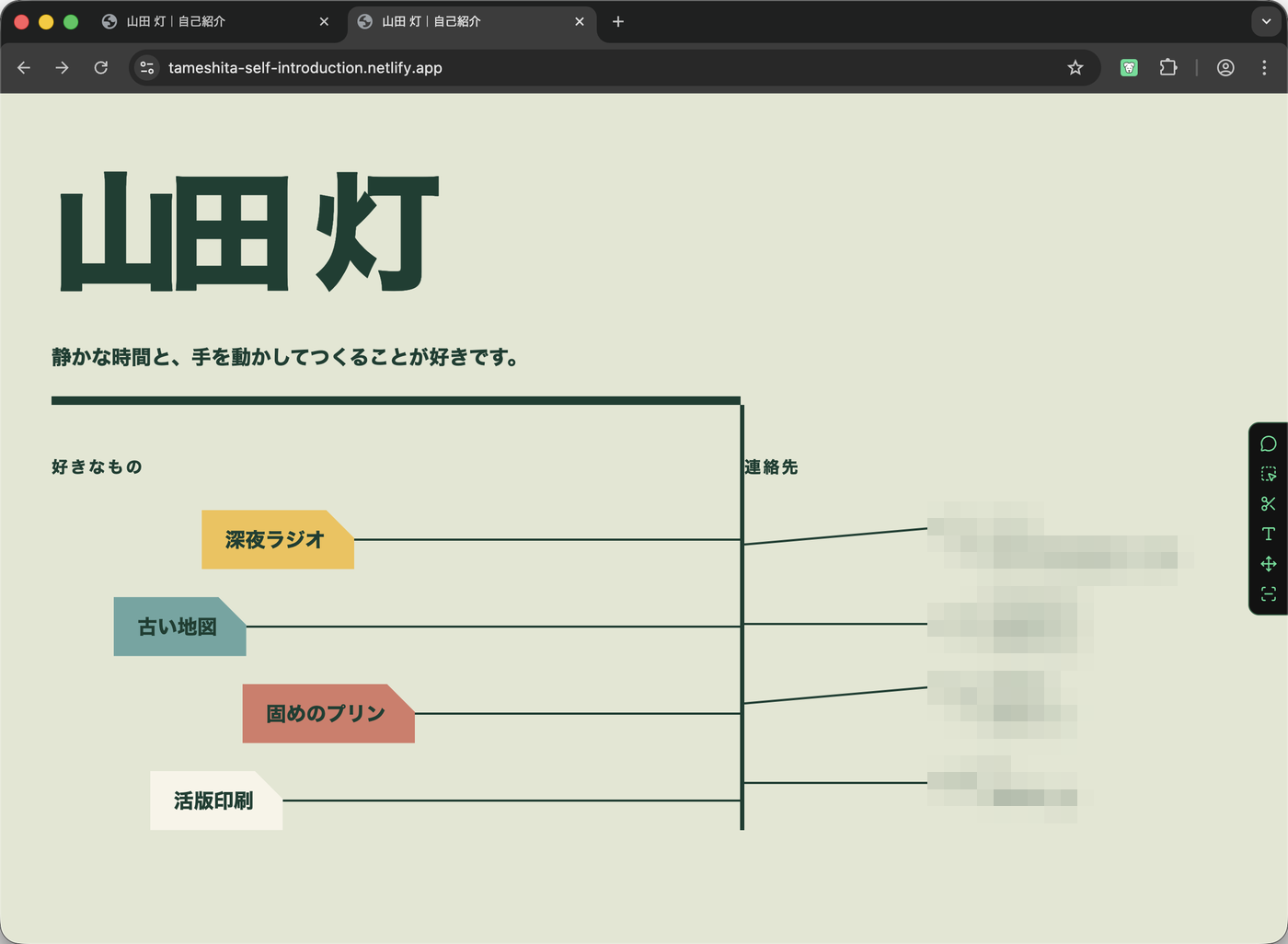Click the comment bubble tool in side toolbar

coord(1268,444)
